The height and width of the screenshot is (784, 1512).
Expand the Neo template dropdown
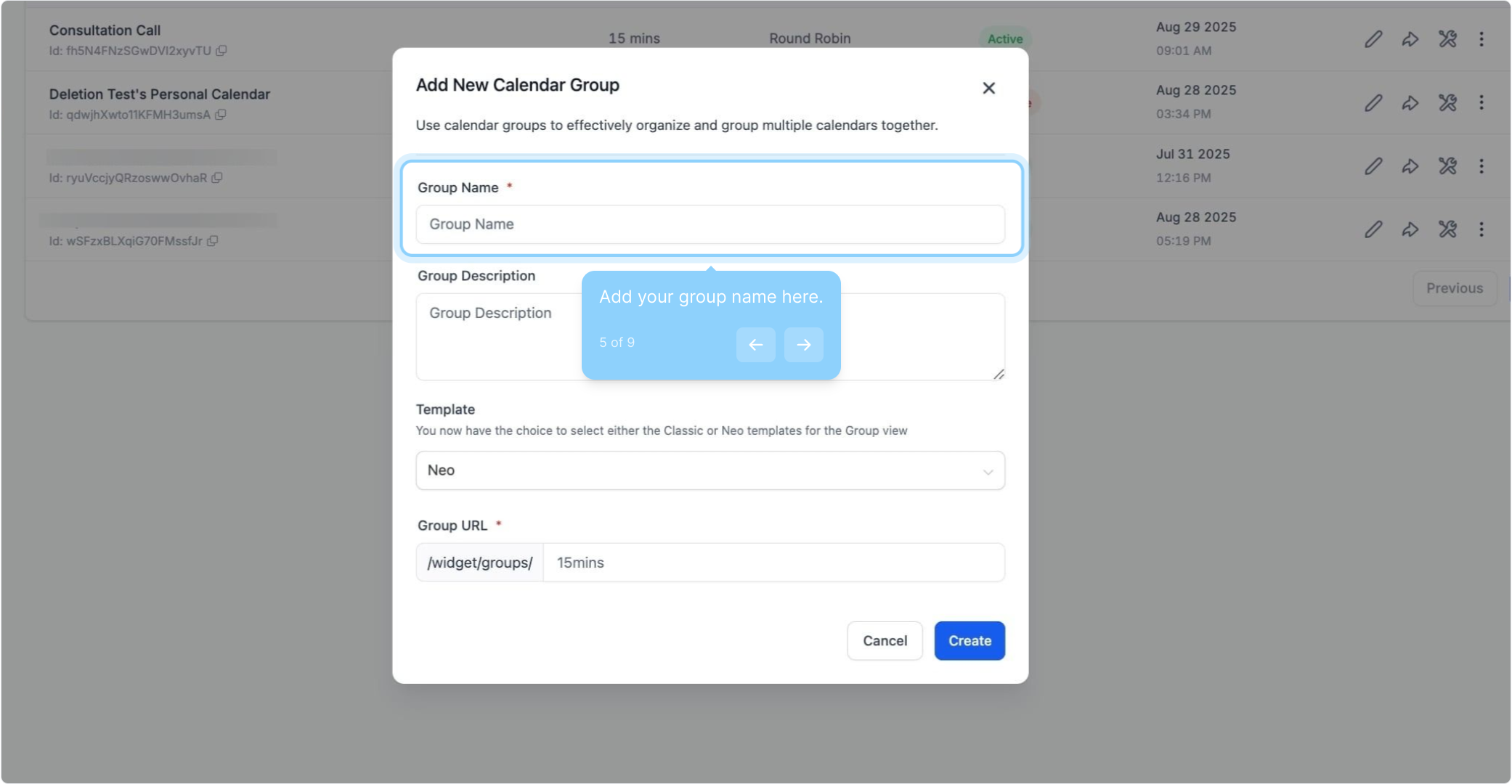pyautogui.click(x=710, y=470)
